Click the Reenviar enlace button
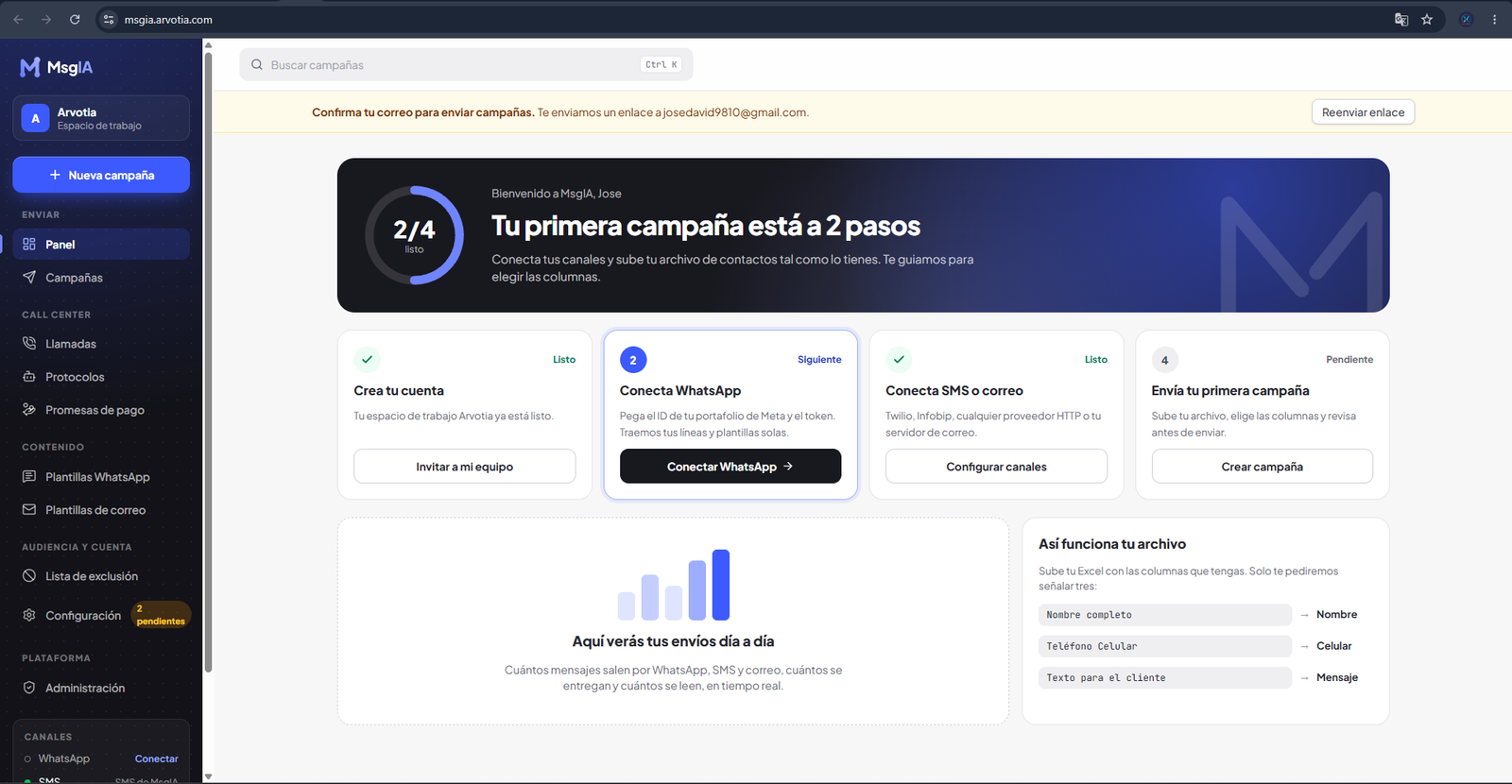The width and height of the screenshot is (1512, 784). point(1363,112)
